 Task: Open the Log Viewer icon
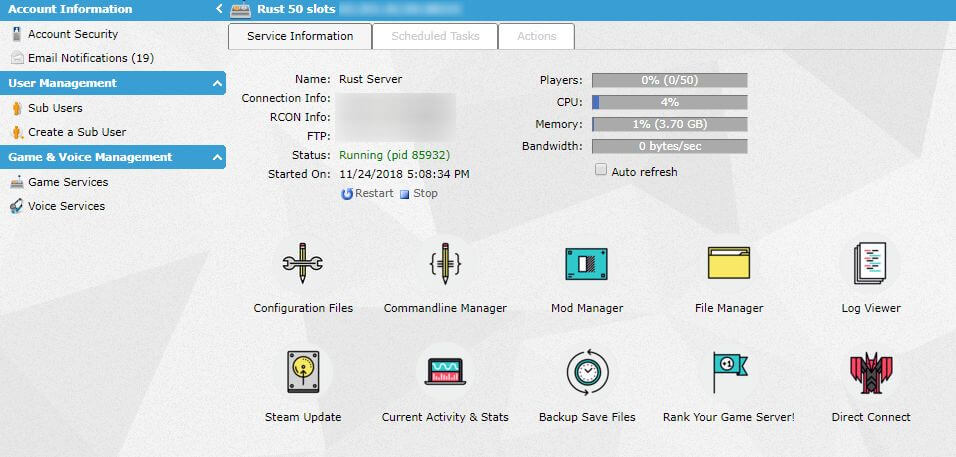[870, 264]
